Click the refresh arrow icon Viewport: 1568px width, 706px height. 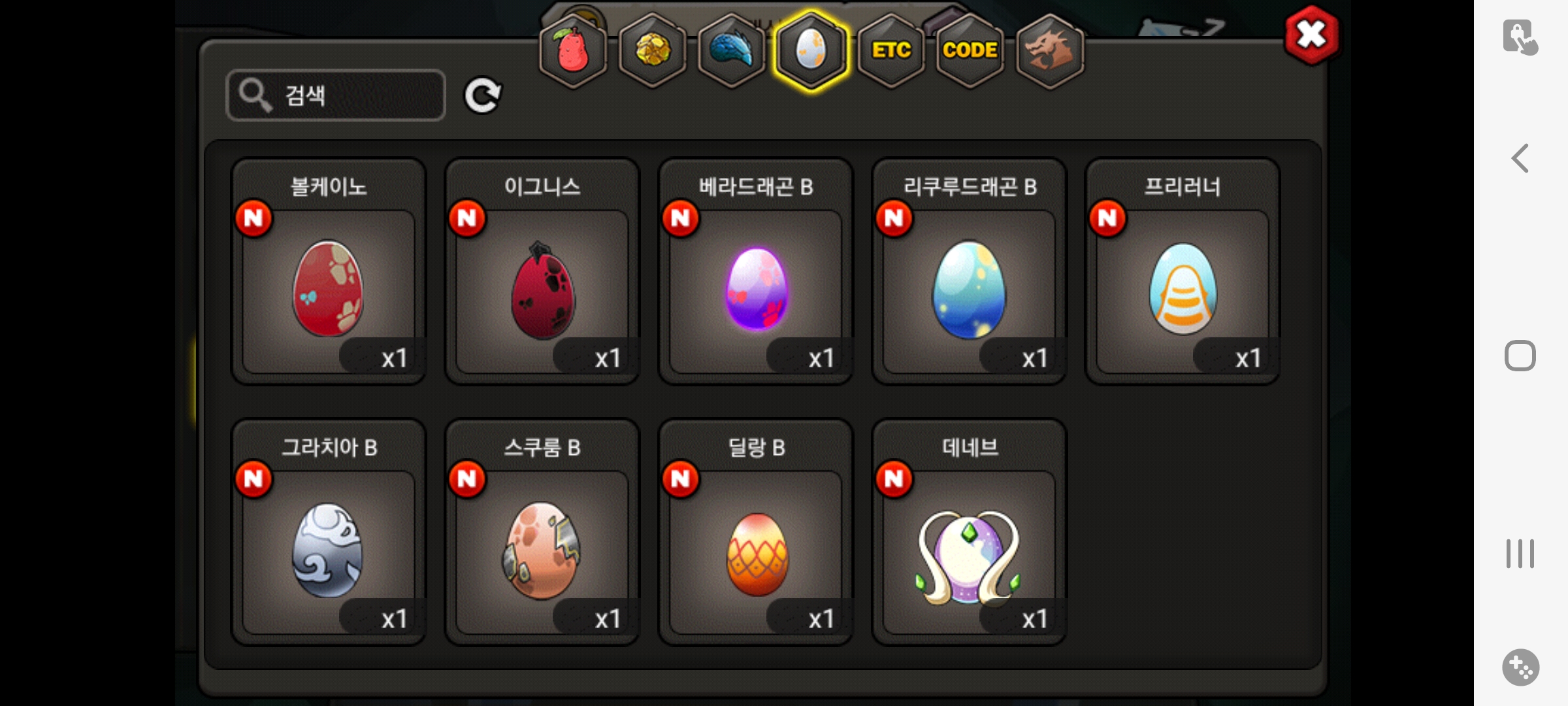pos(482,95)
